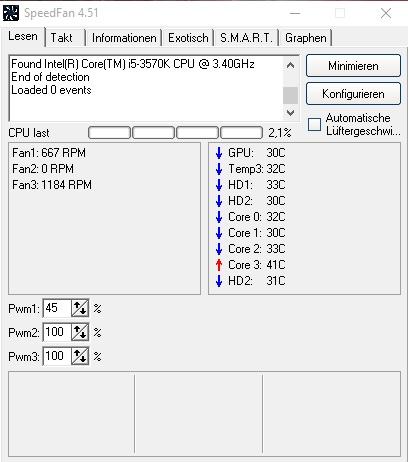Open Konfigurieren settings
The image size is (408, 462).
point(353,94)
